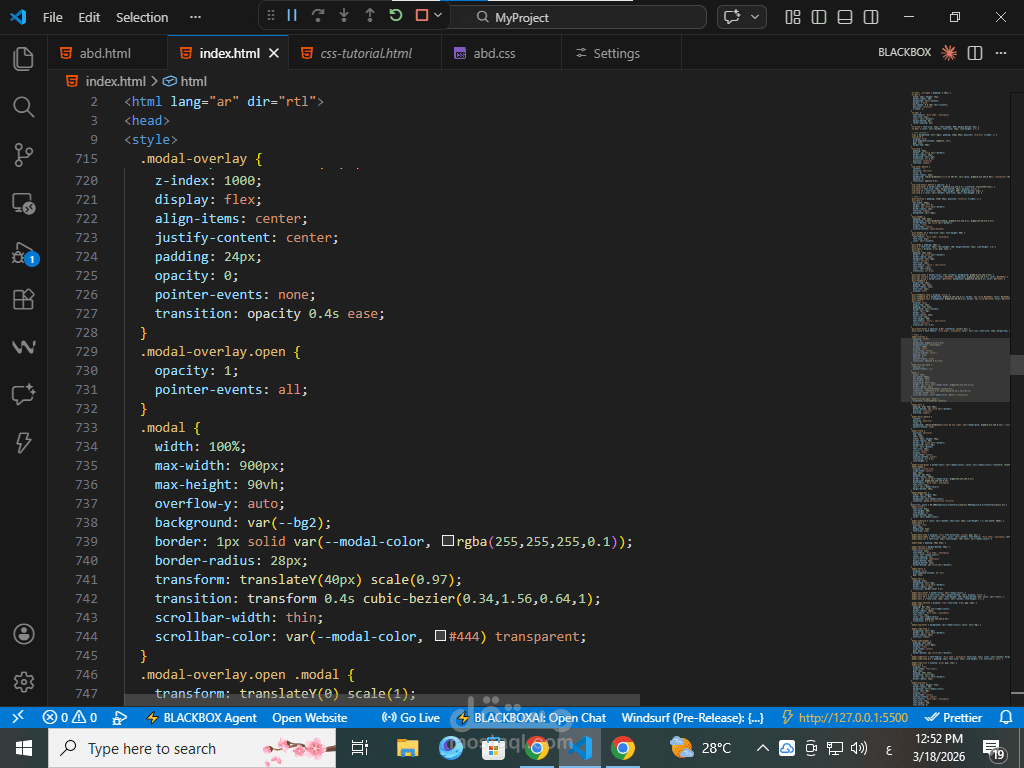Open Run and Debug view
The width and height of the screenshot is (1024, 768).
25,253
